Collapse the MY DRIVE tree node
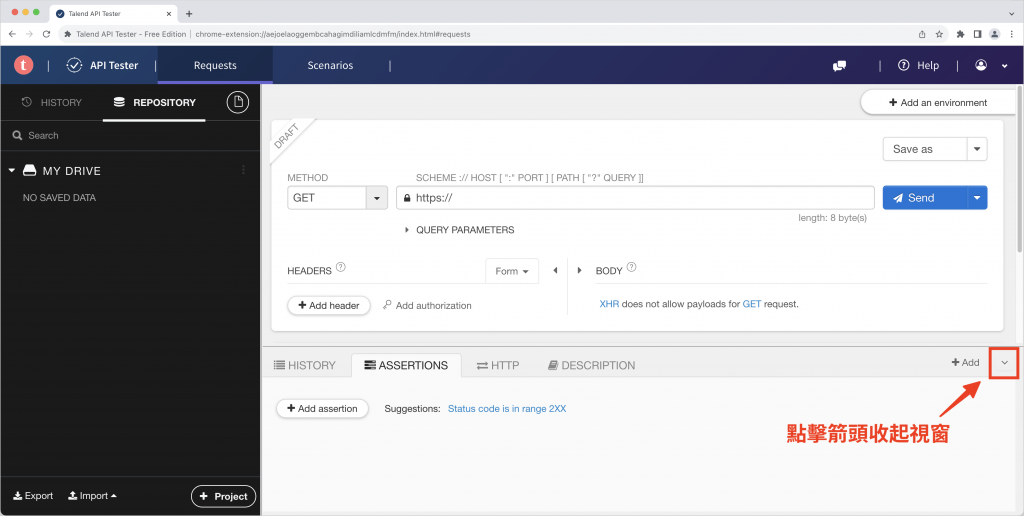The width and height of the screenshot is (1024, 516). (12, 170)
